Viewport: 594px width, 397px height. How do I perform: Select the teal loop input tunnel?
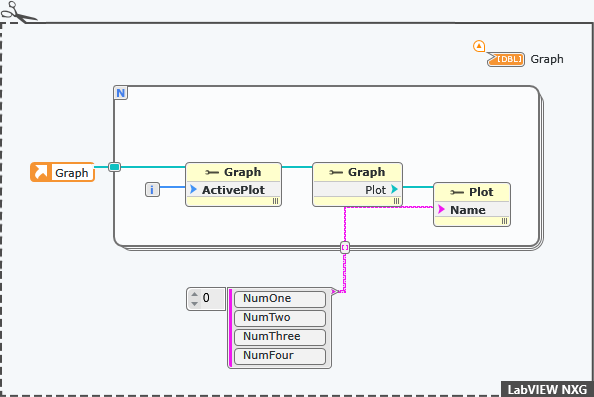(114, 167)
